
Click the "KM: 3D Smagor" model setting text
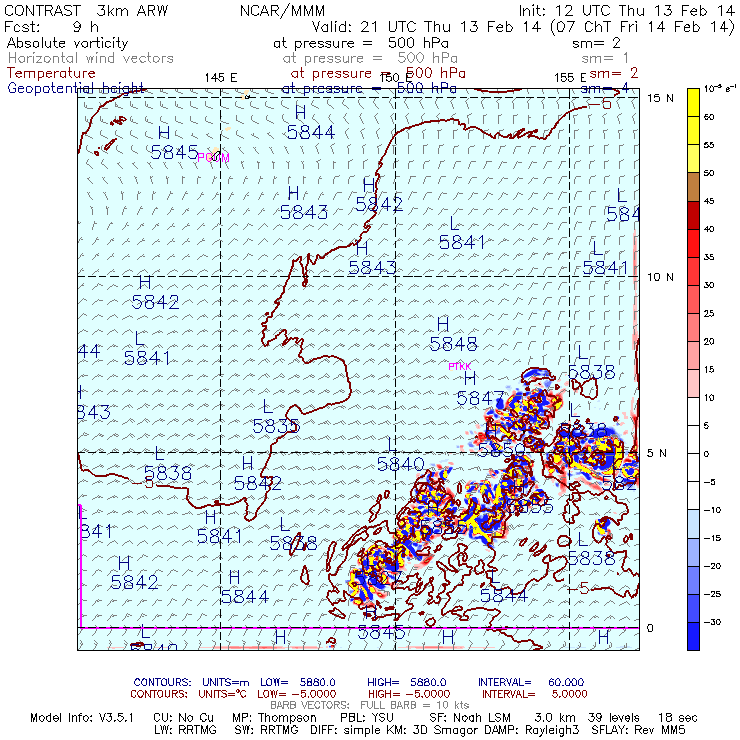point(432,730)
